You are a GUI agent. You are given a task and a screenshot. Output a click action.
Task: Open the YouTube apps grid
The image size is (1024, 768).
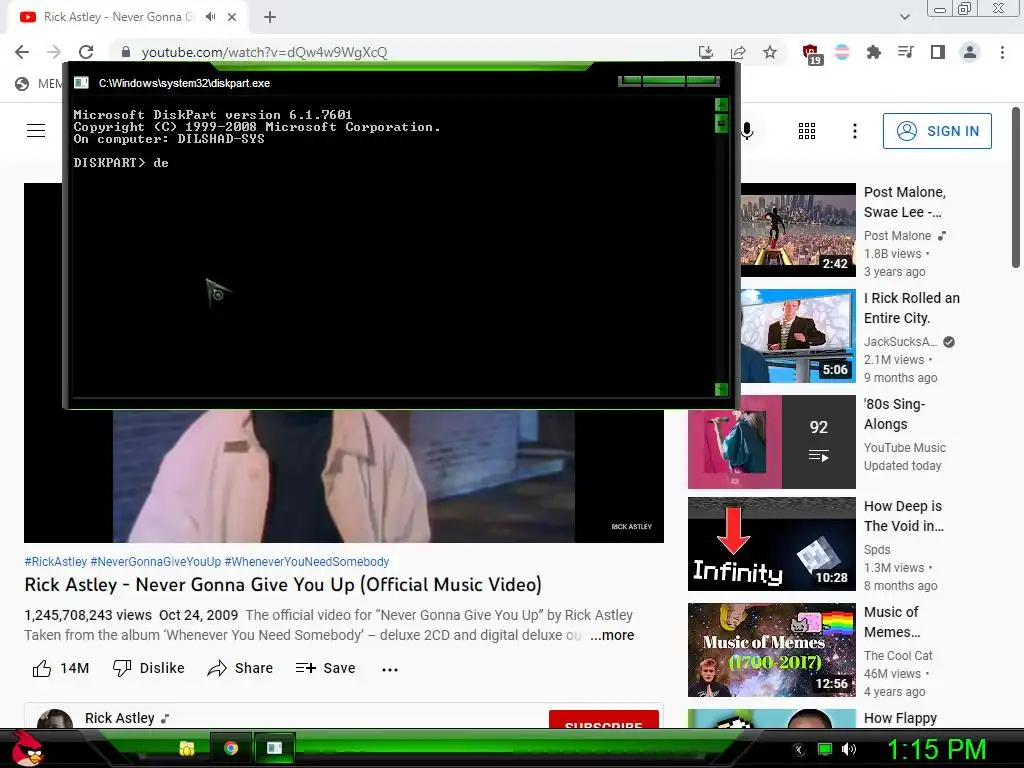[807, 131]
